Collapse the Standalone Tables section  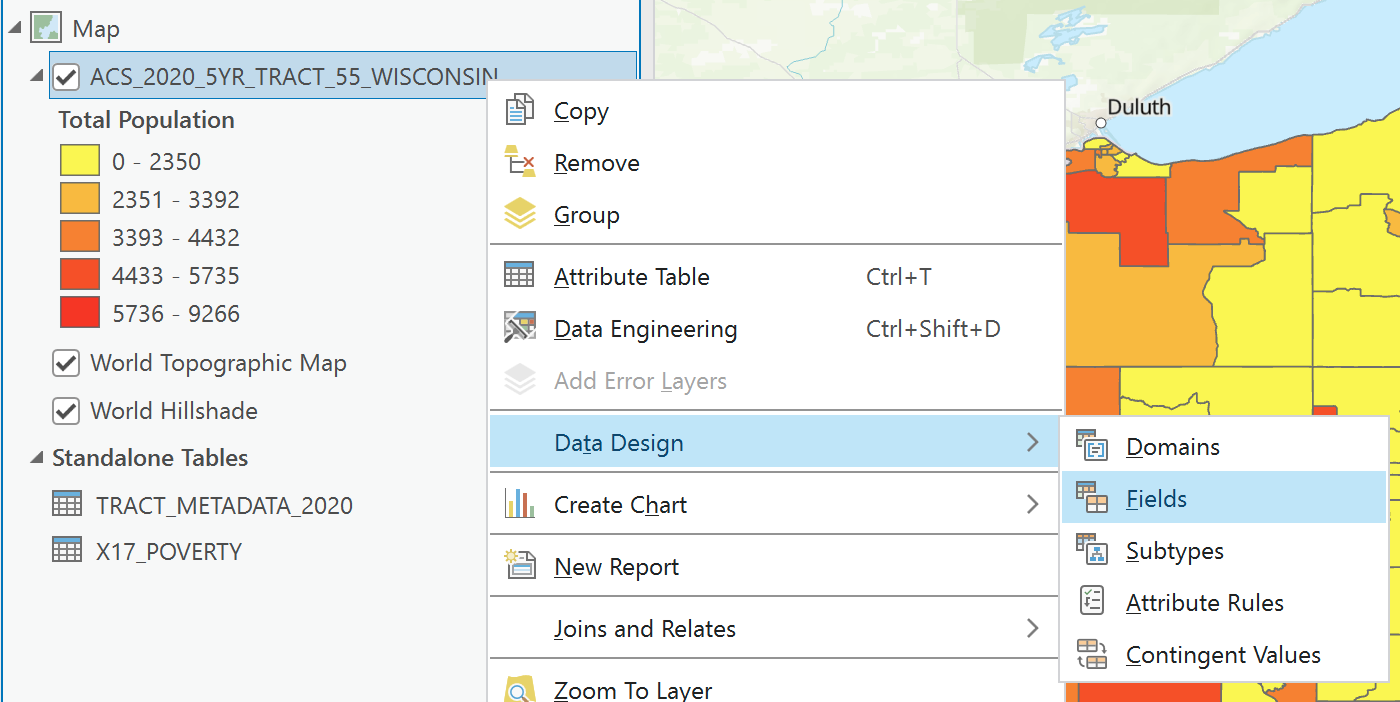(x=36, y=458)
